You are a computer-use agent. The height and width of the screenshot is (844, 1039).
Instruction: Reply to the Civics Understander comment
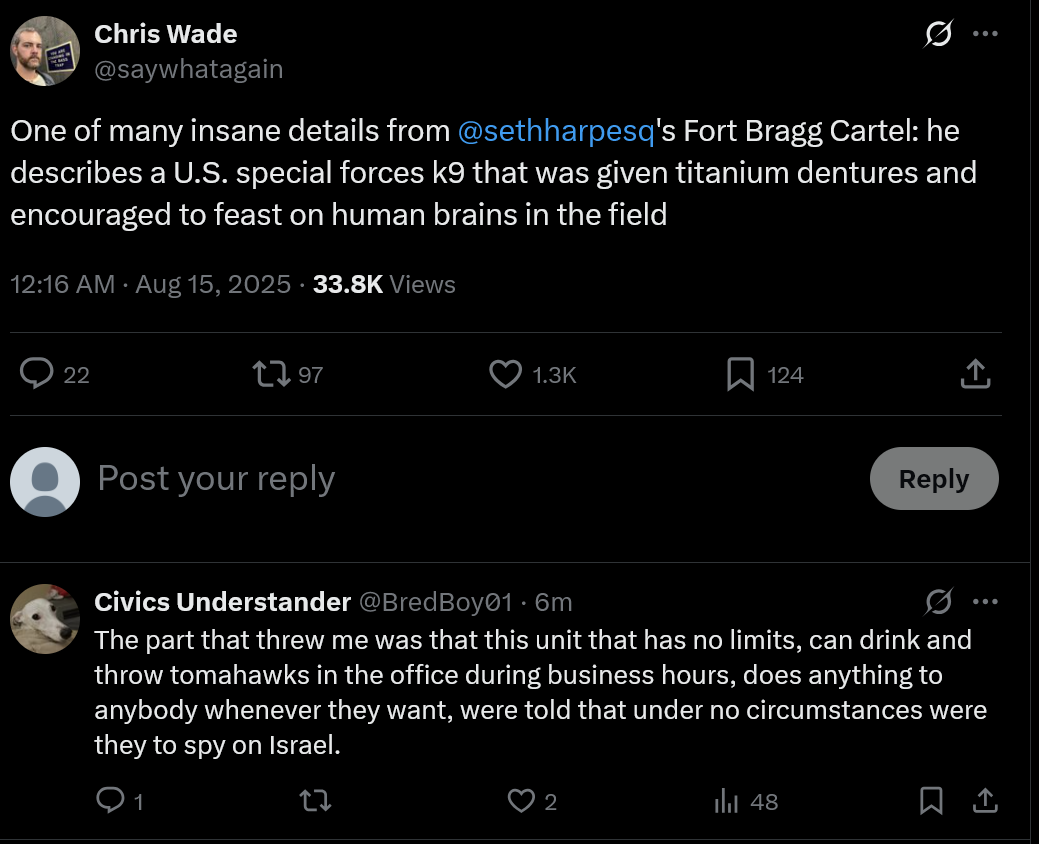[109, 800]
